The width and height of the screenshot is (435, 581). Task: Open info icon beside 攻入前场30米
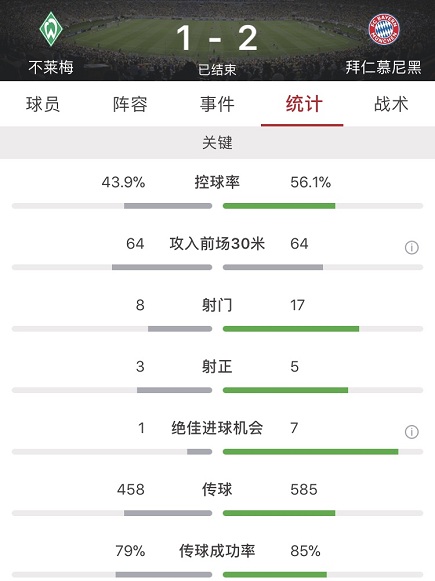point(411,247)
